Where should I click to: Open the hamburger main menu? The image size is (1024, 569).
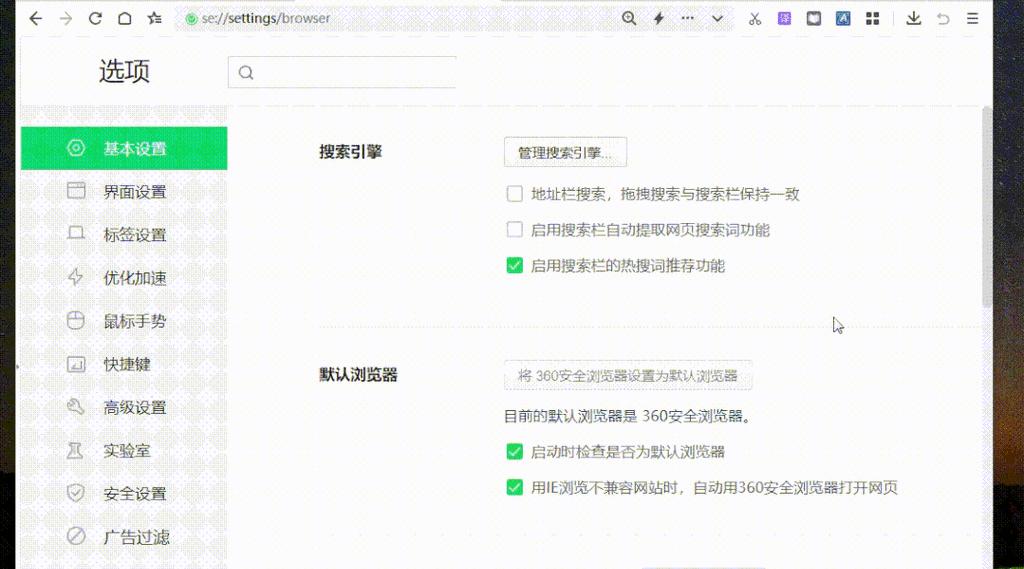(x=972, y=18)
